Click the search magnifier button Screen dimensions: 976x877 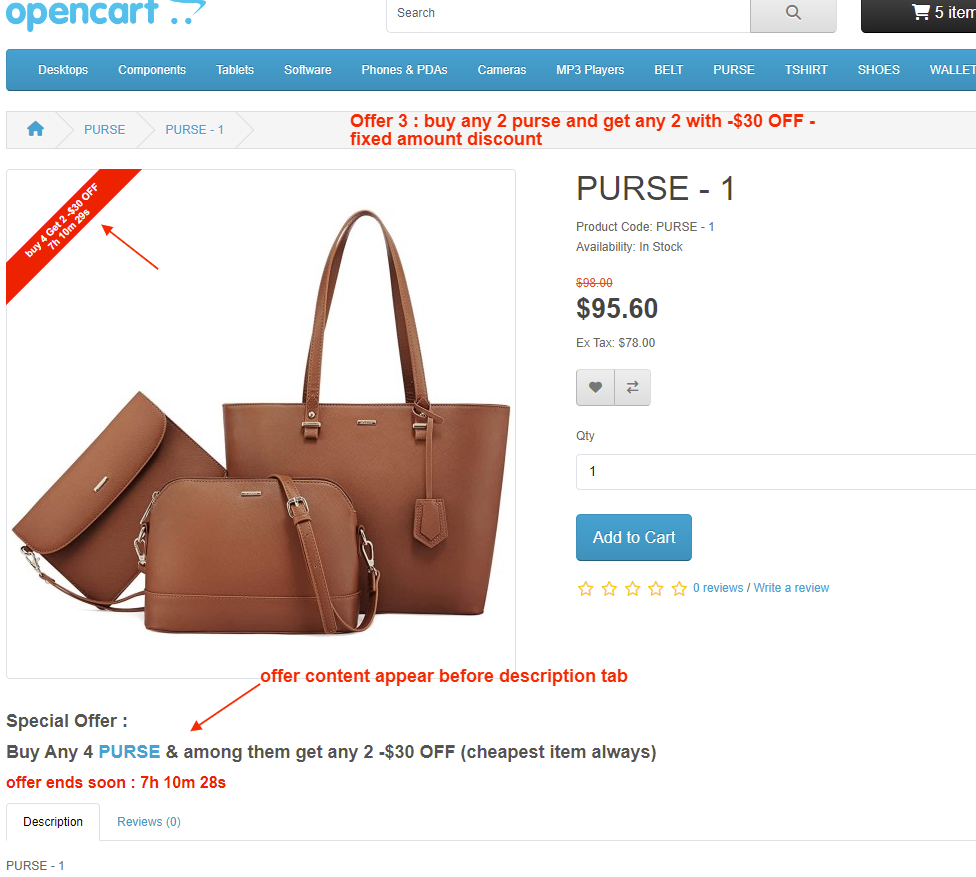[x=792, y=14]
